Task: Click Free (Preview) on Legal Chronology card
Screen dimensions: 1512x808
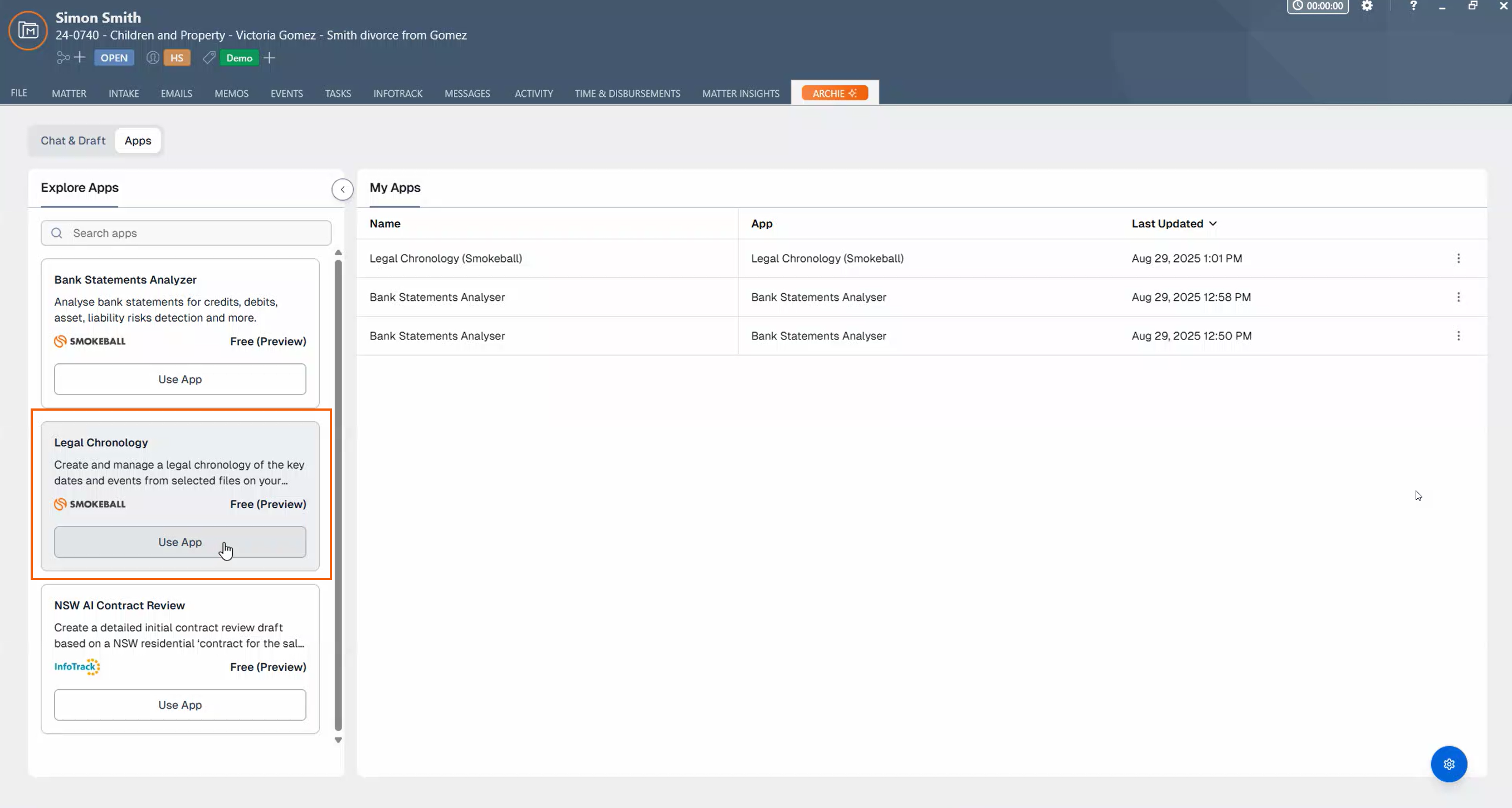Action: 268,504
